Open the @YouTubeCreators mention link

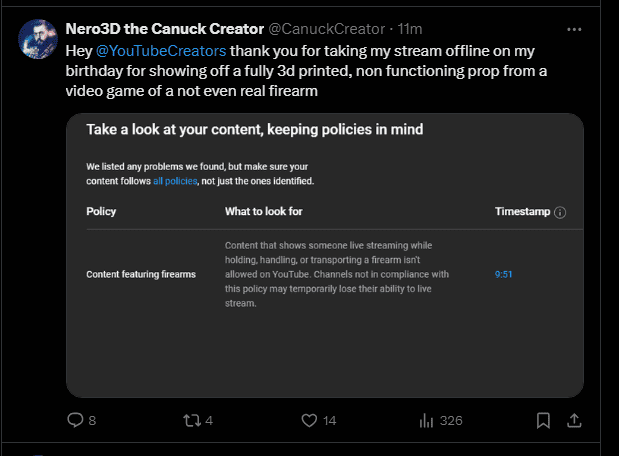pos(161,51)
